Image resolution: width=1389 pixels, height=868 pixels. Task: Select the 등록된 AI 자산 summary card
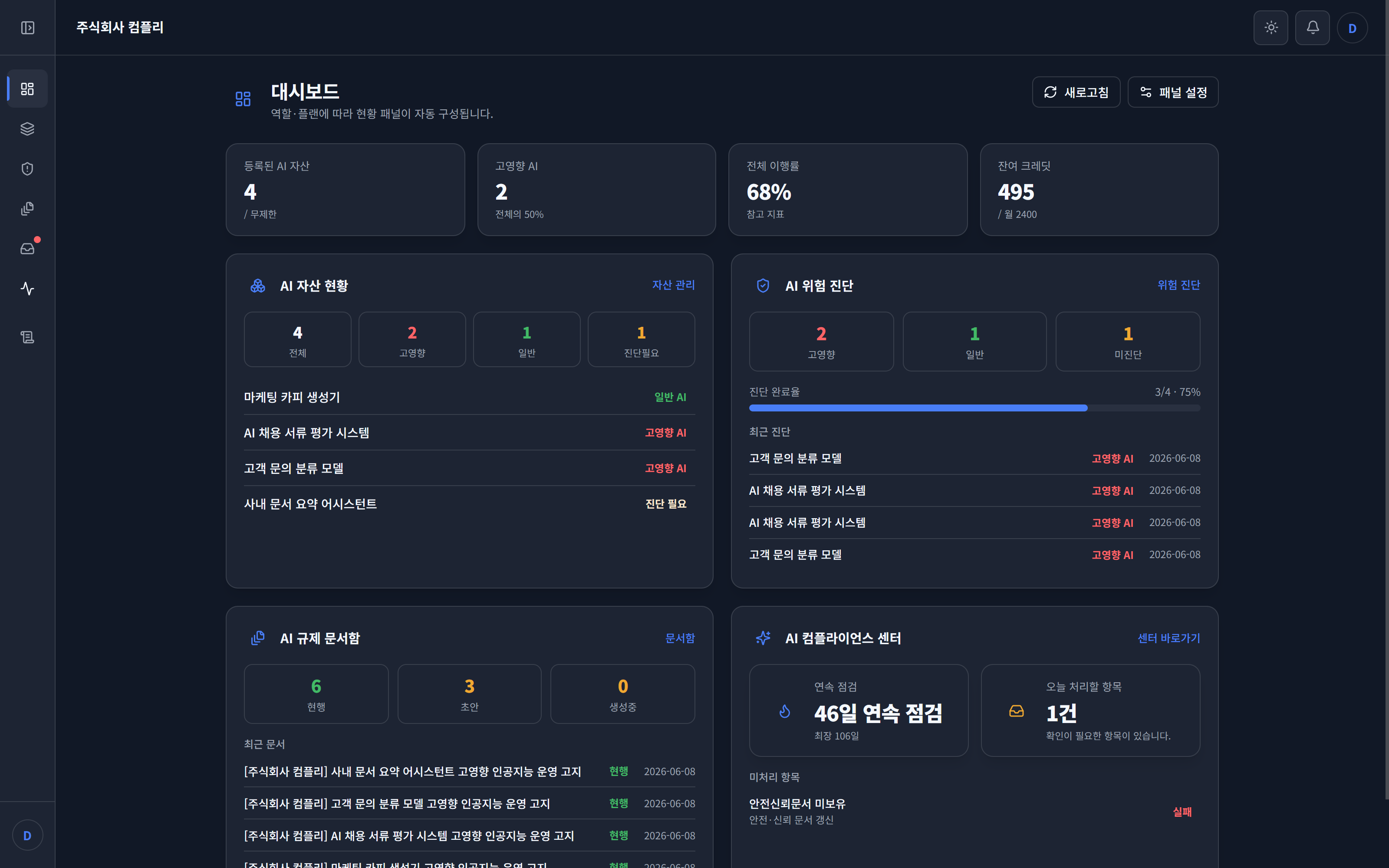[345, 190]
